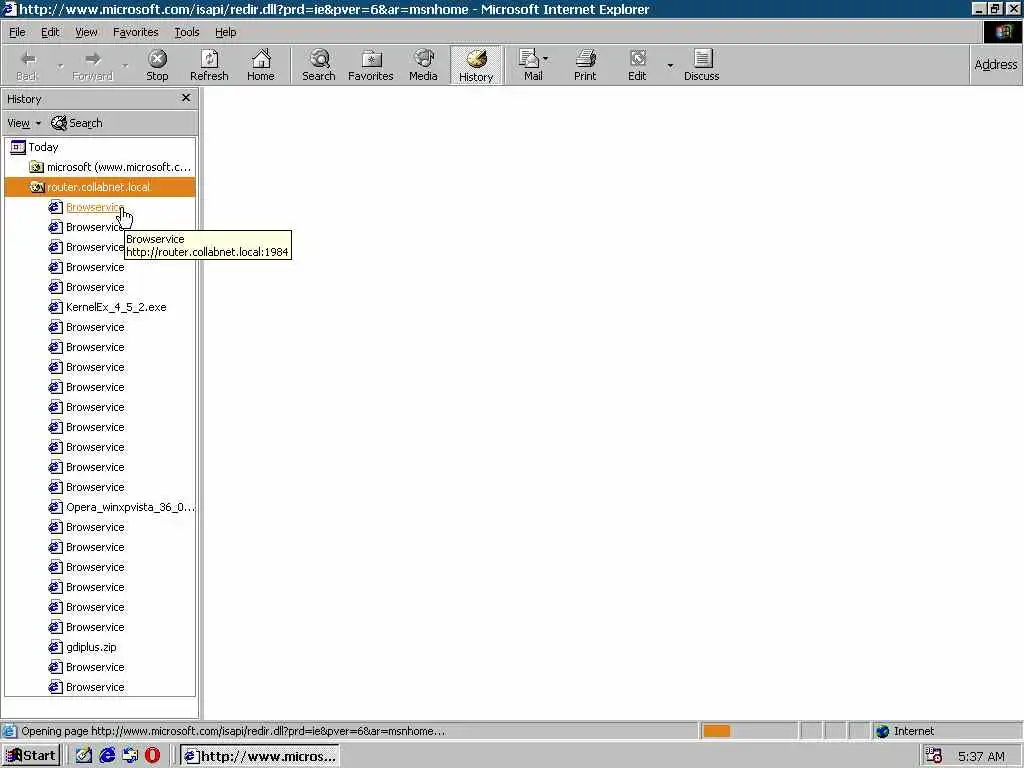1024x768 pixels.
Task: Click the system tray scheduler icon
Action: [x=934, y=756]
